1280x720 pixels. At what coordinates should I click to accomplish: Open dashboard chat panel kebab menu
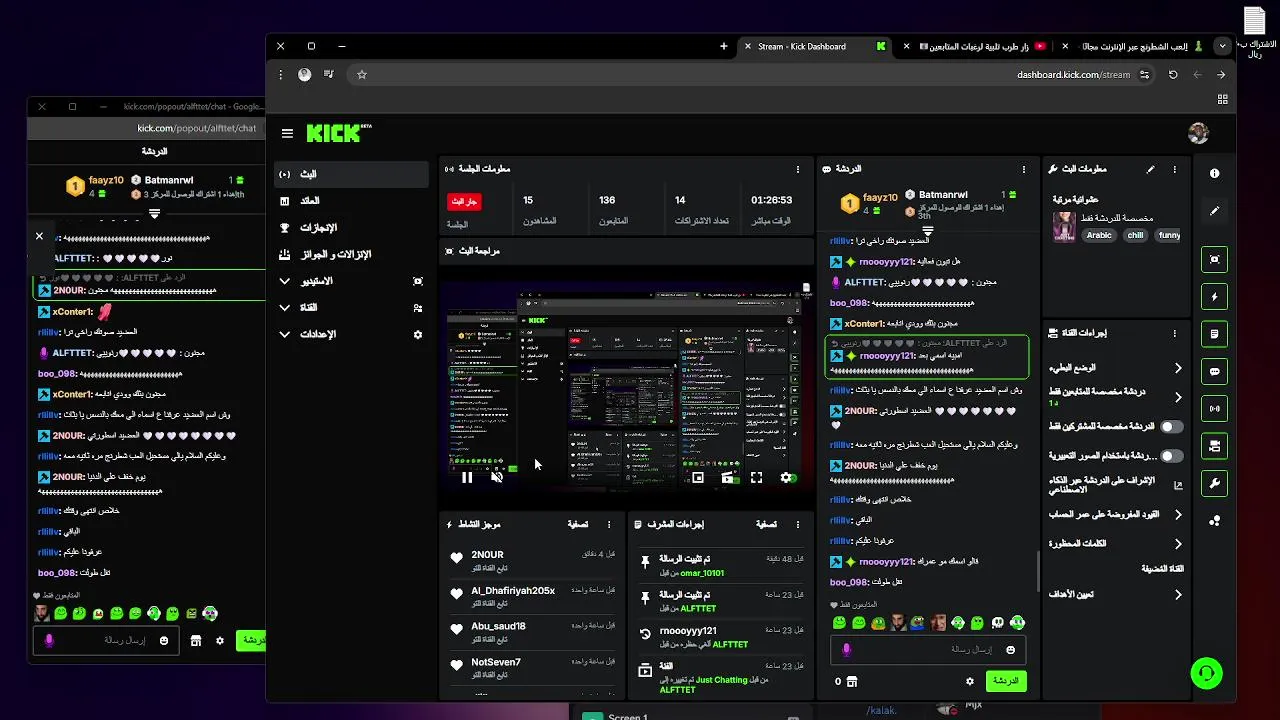click(x=1023, y=170)
